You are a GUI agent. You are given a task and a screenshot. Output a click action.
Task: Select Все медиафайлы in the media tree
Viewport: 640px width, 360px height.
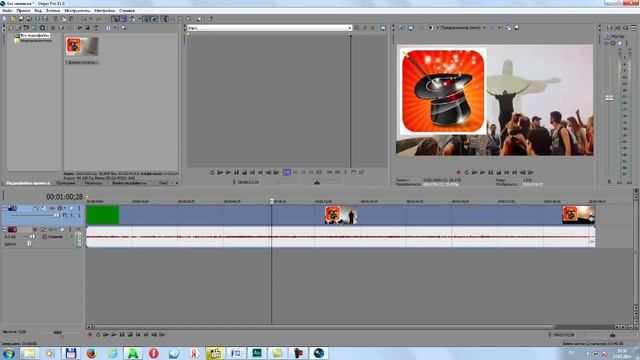coord(35,36)
